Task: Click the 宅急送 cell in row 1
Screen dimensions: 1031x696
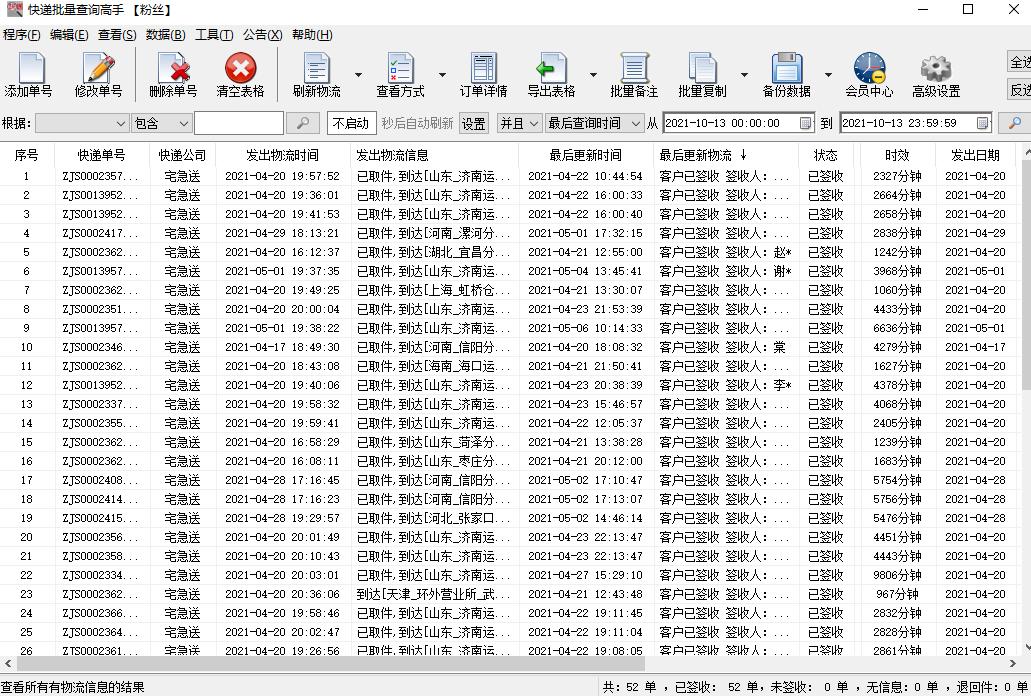Action: (x=182, y=176)
